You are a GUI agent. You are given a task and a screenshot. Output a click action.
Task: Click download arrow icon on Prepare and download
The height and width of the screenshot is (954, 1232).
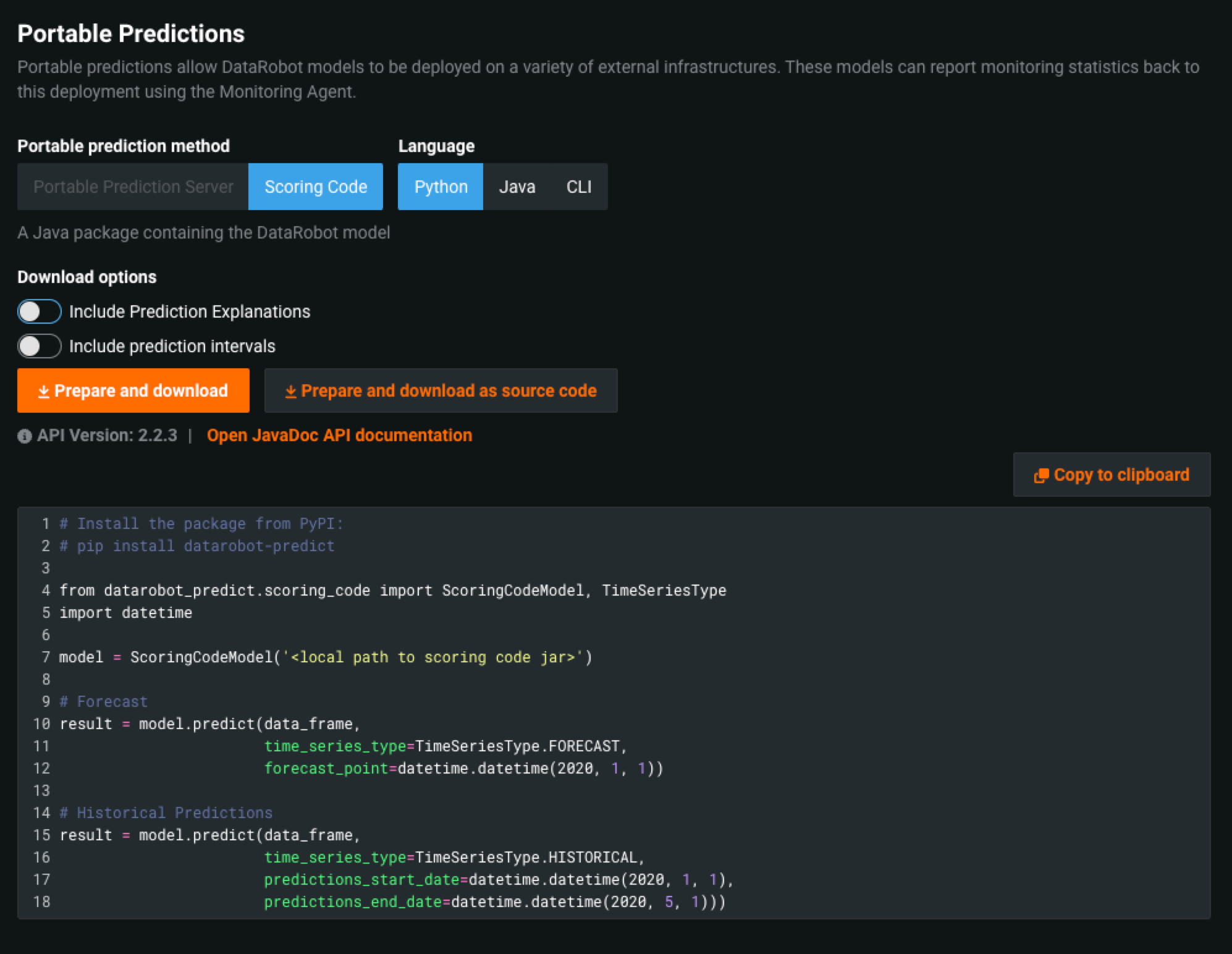tap(43, 392)
